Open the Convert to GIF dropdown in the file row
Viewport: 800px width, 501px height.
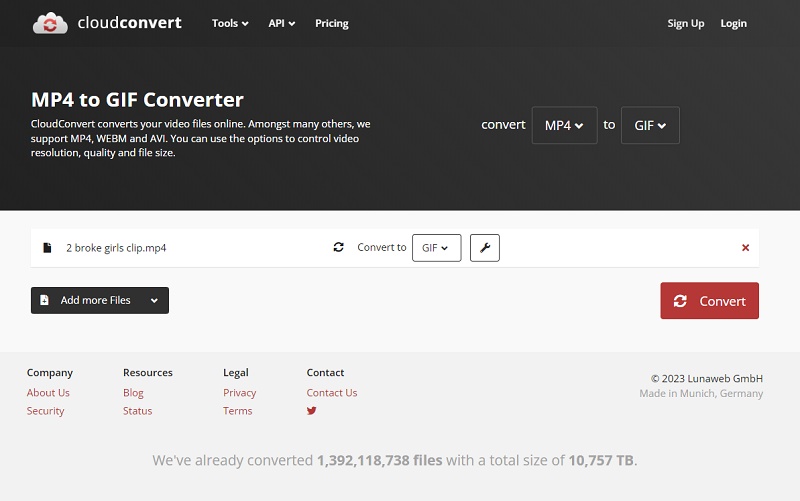[x=436, y=248]
